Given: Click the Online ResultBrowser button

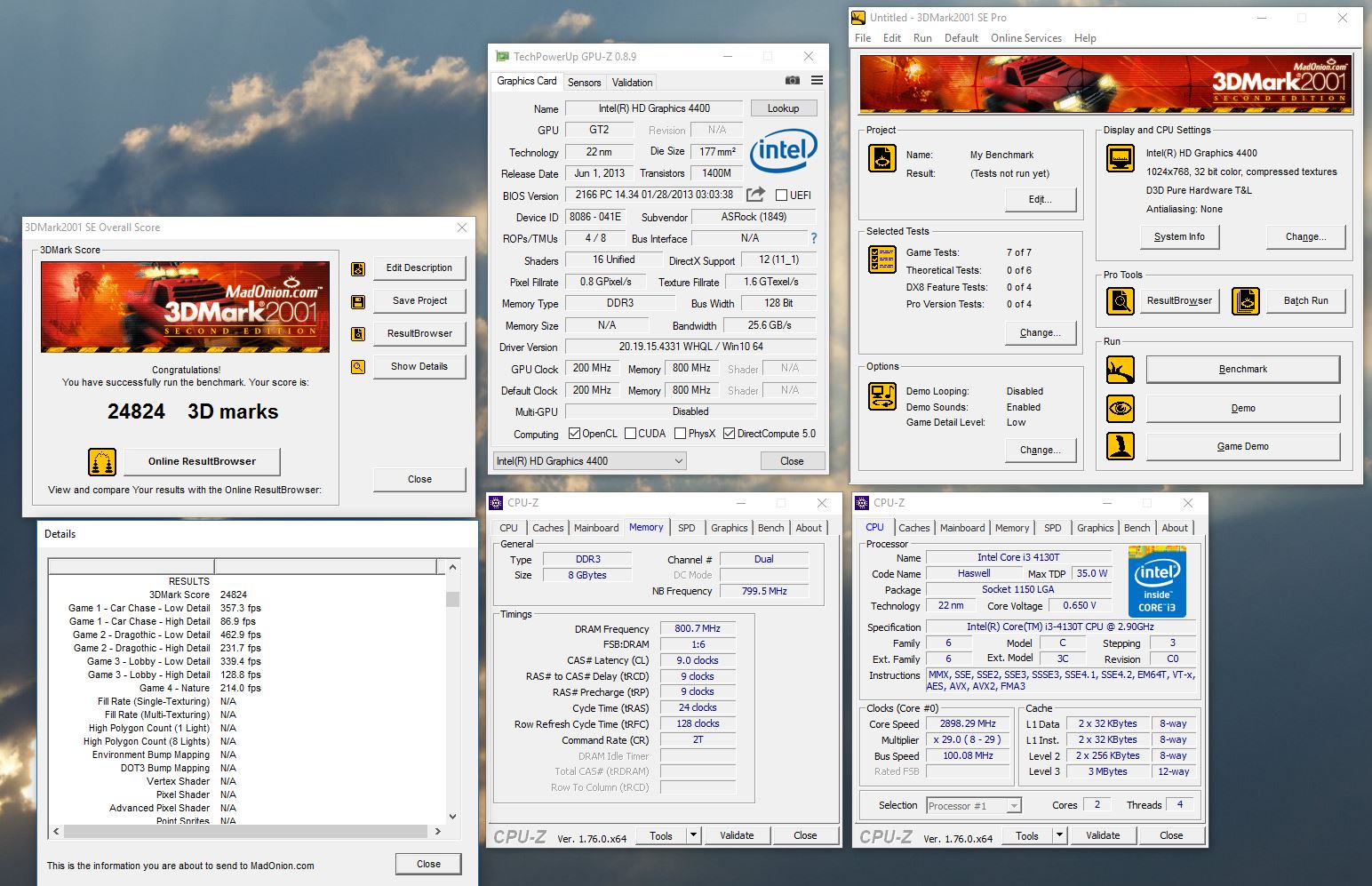Looking at the screenshot, I should [x=202, y=461].
